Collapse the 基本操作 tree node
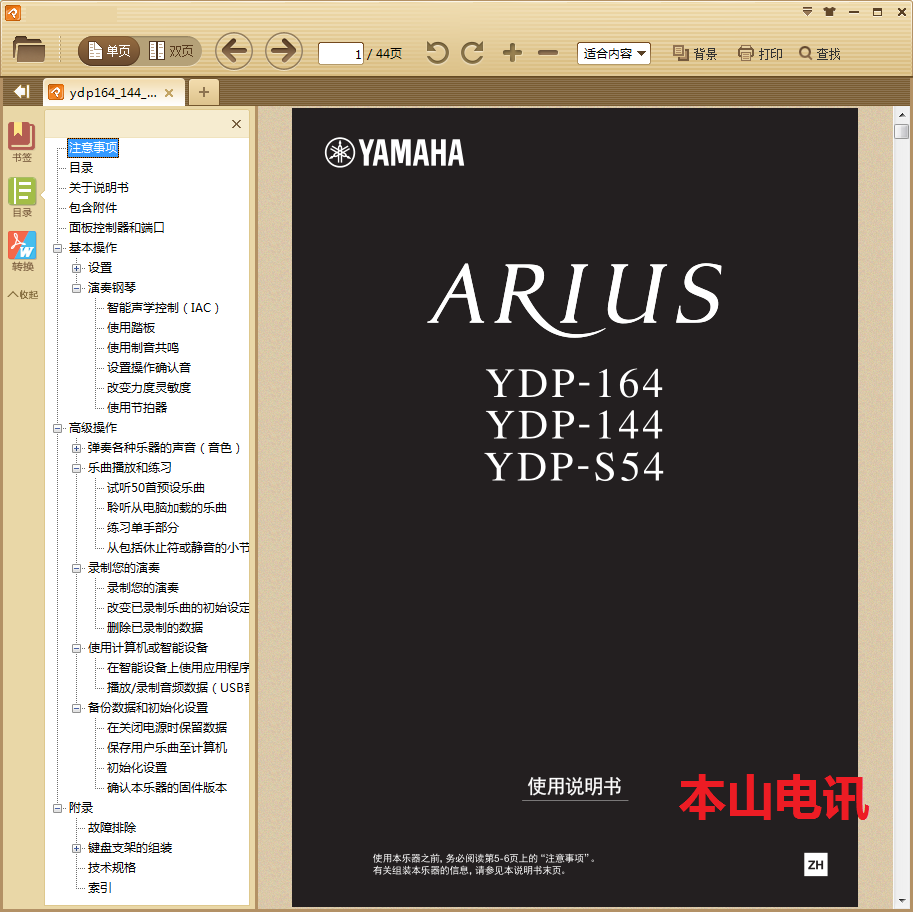Image resolution: width=913 pixels, height=912 pixels. [58, 248]
